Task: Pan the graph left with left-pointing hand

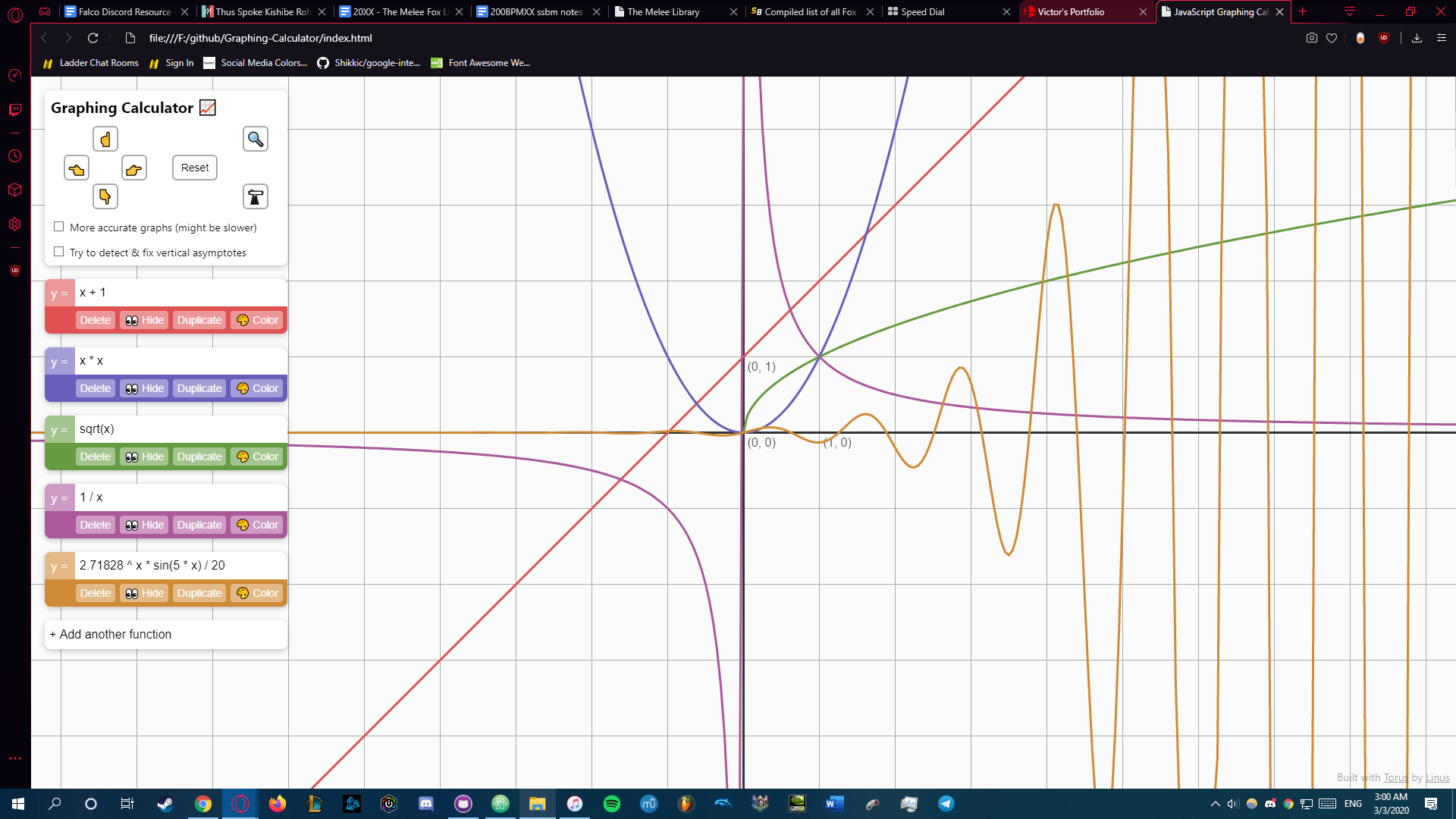Action: [77, 168]
